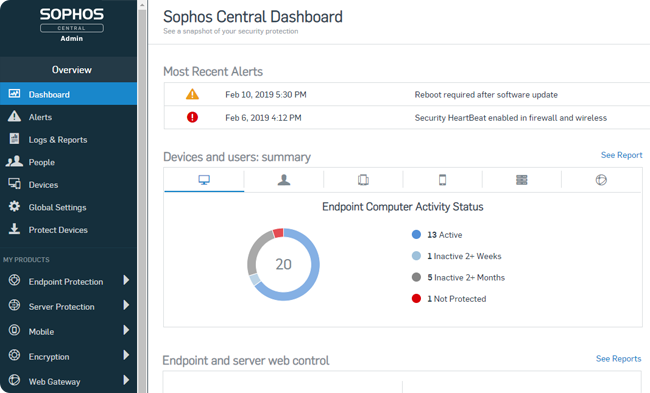This screenshot has height=393, width=650.
Task: Click the Protect Devices download icon
Action: pyautogui.click(x=15, y=229)
